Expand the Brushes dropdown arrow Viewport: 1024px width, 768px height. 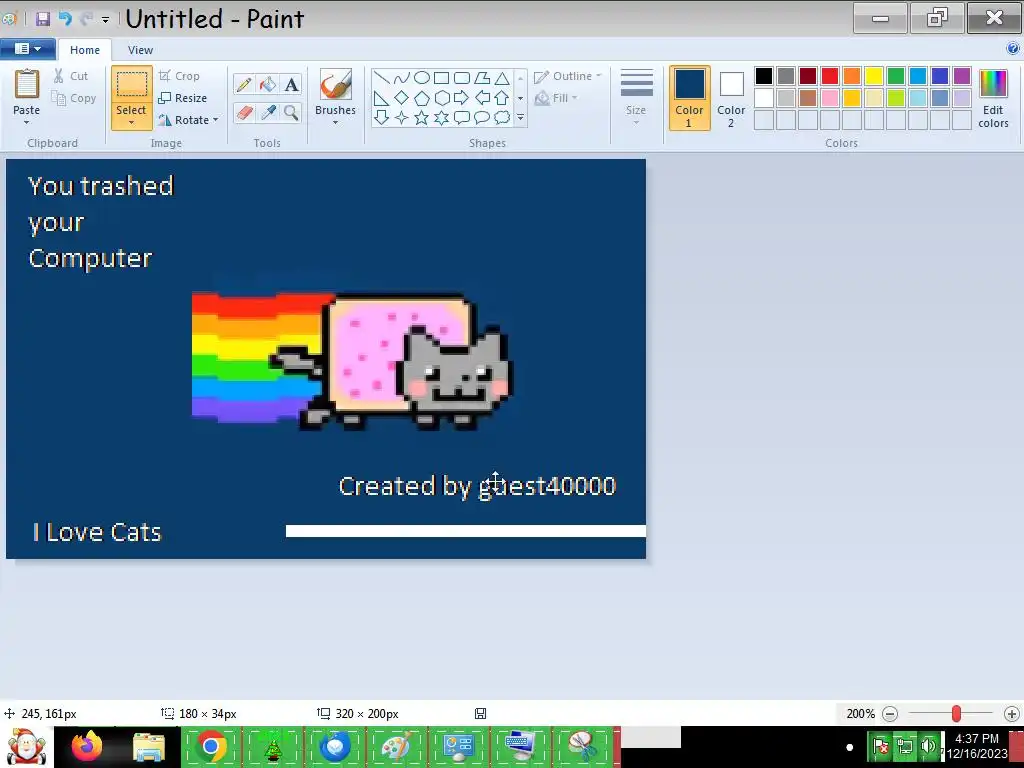[x=336, y=122]
